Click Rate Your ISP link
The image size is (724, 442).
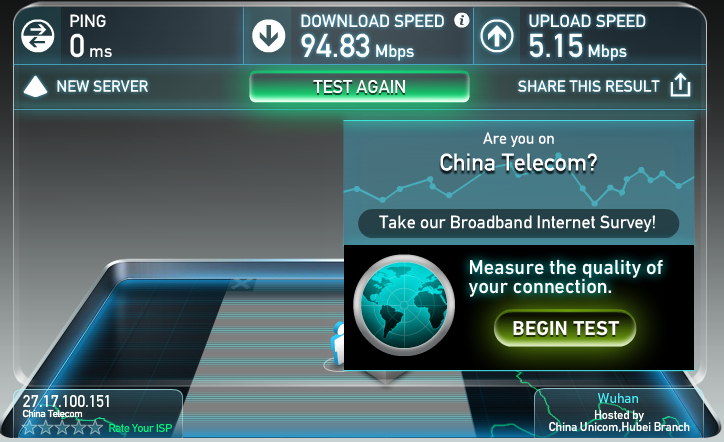[140, 428]
